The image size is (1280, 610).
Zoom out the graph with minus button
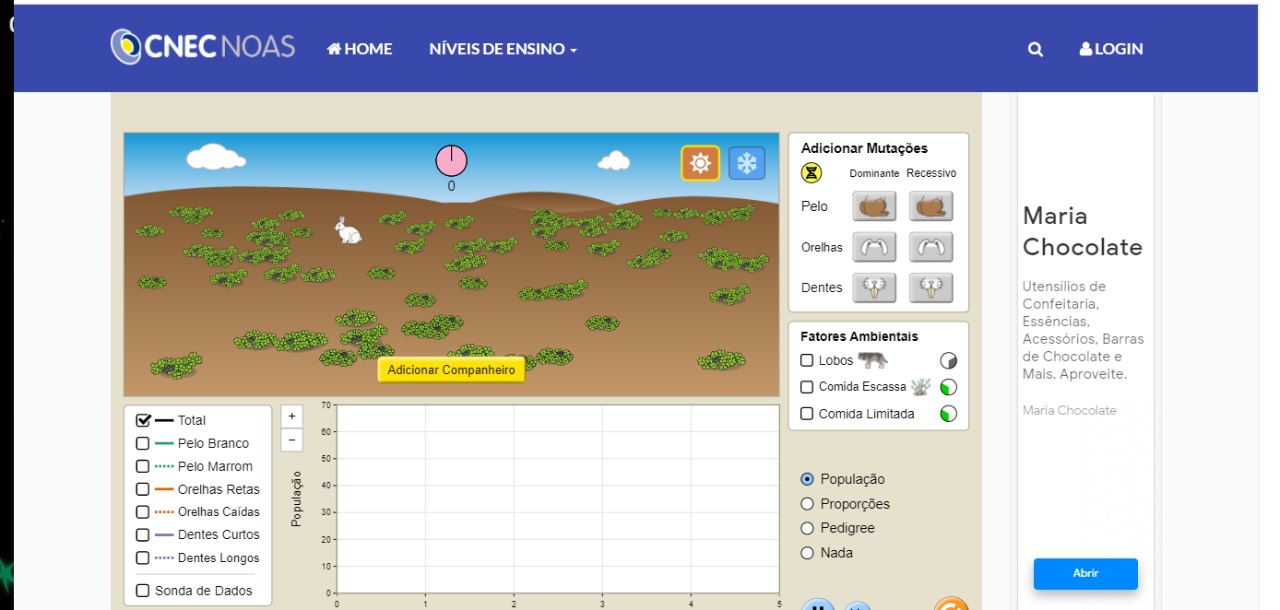pos(292,439)
